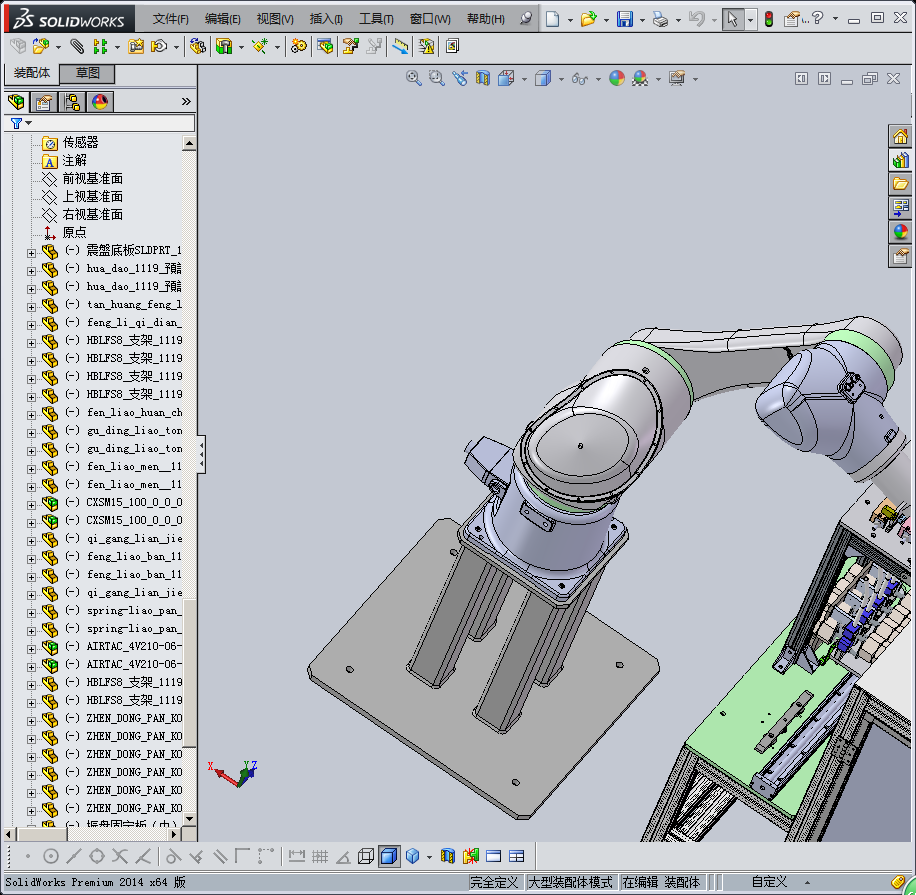
Task: Click the Print icon in toolbar
Action: point(659,19)
